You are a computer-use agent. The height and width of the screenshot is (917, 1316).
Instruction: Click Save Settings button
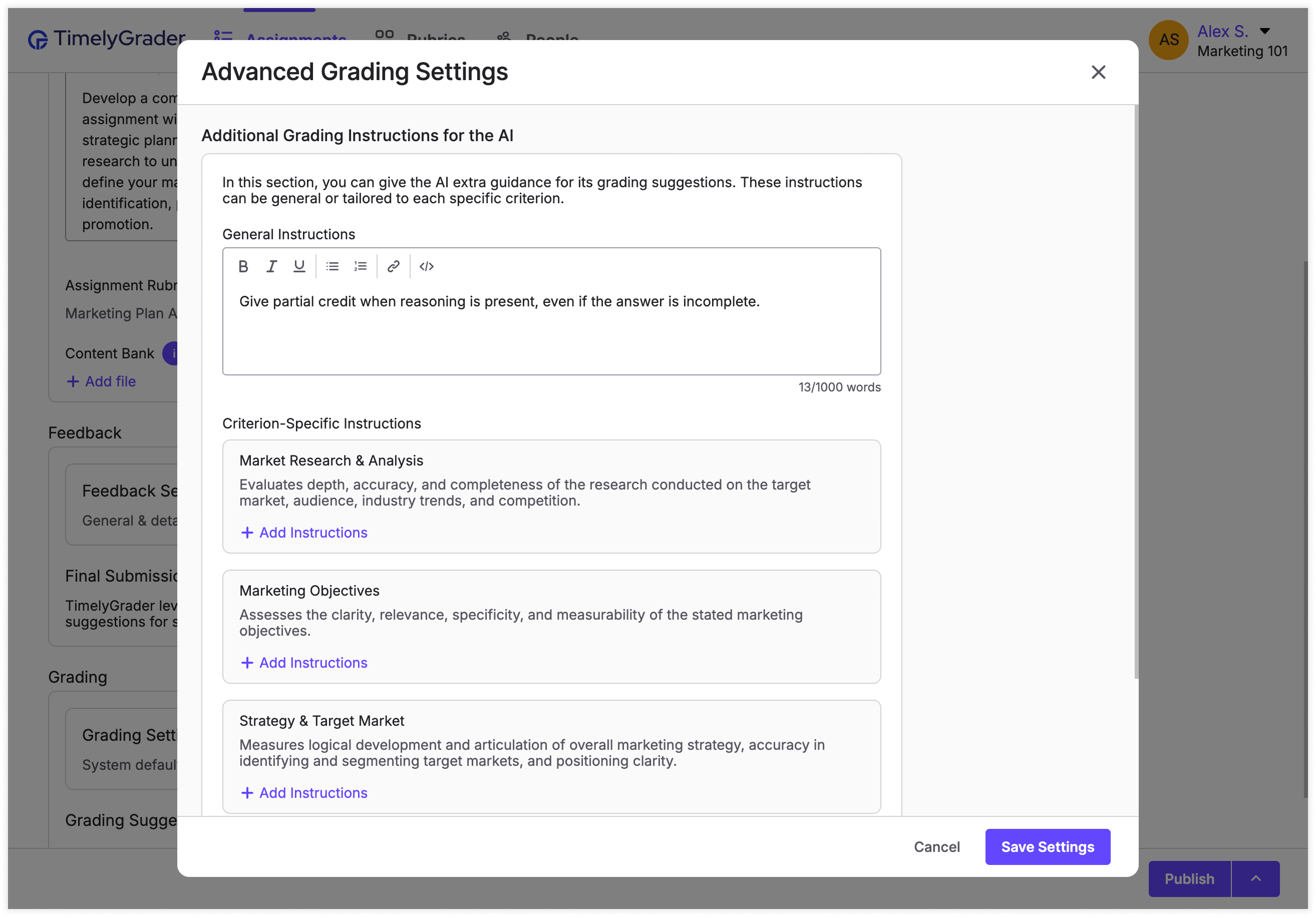(1047, 846)
